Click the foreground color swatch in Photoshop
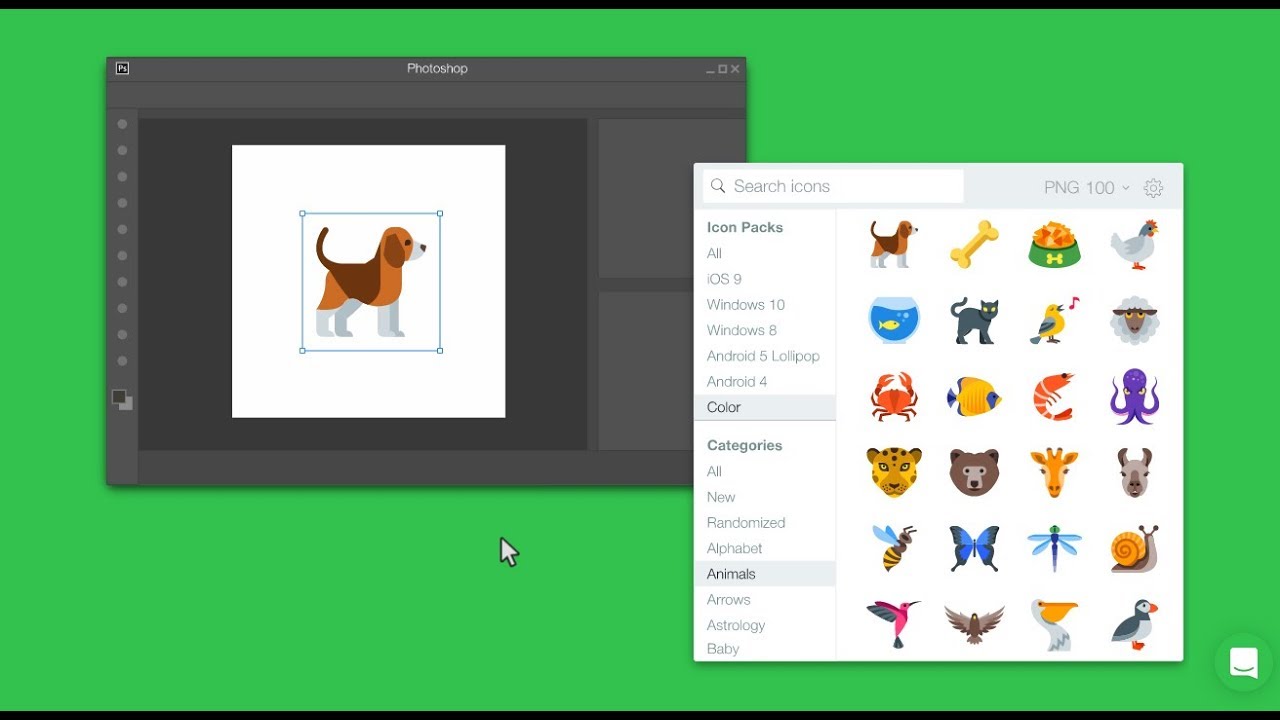This screenshot has height=720, width=1280. pyautogui.click(x=119, y=397)
